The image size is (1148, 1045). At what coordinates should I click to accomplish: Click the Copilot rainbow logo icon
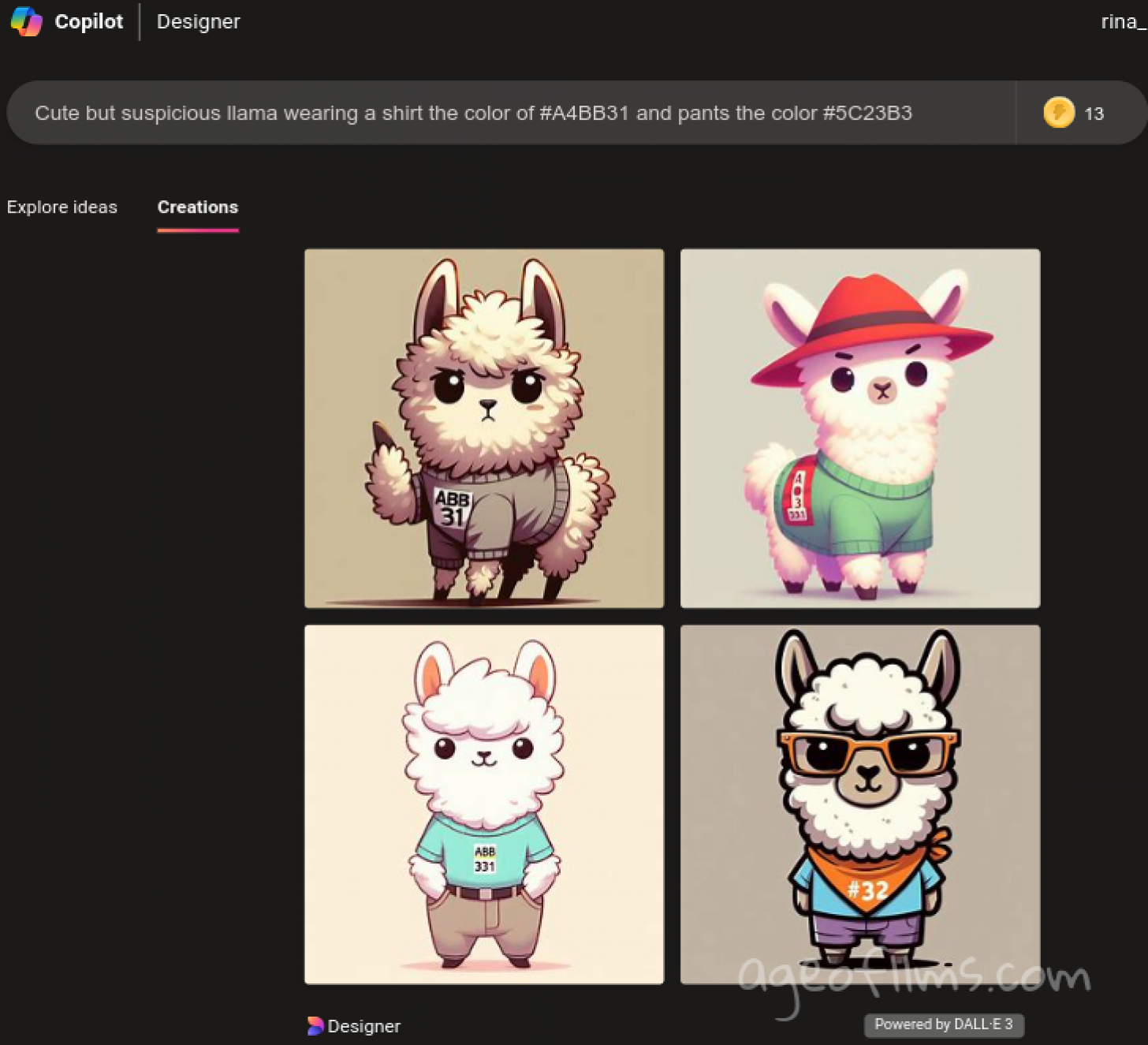tap(26, 21)
